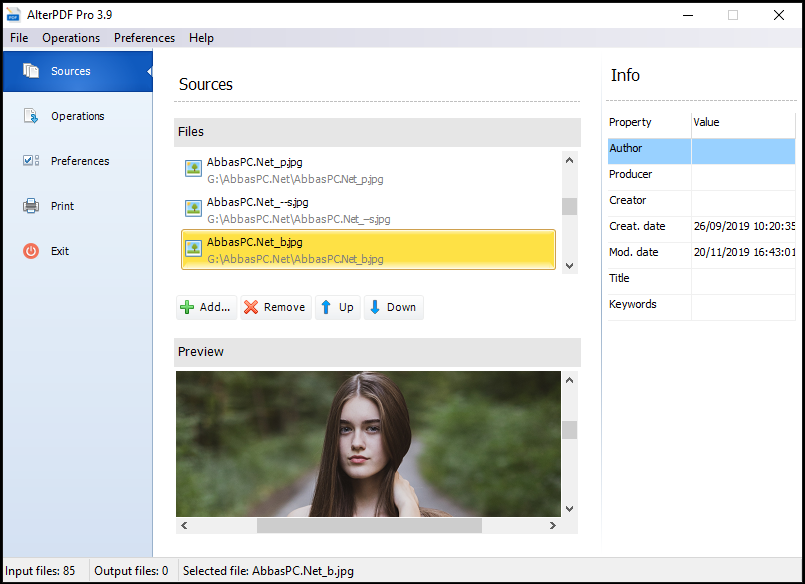Image resolution: width=805 pixels, height=584 pixels.
Task: Click preview horizontal scrollbar thumb
Action: tap(369, 525)
